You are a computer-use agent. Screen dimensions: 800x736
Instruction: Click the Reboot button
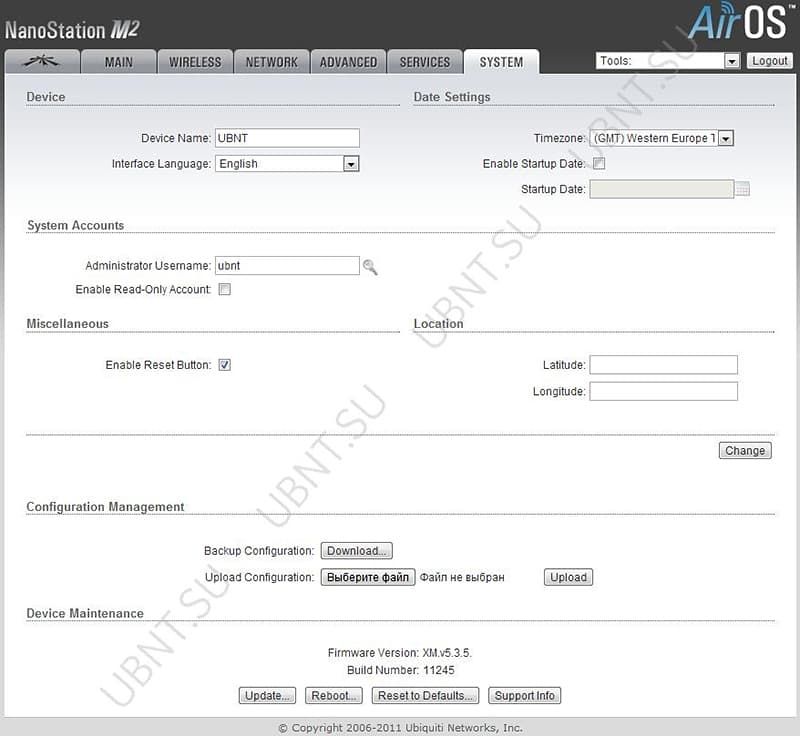coord(334,696)
